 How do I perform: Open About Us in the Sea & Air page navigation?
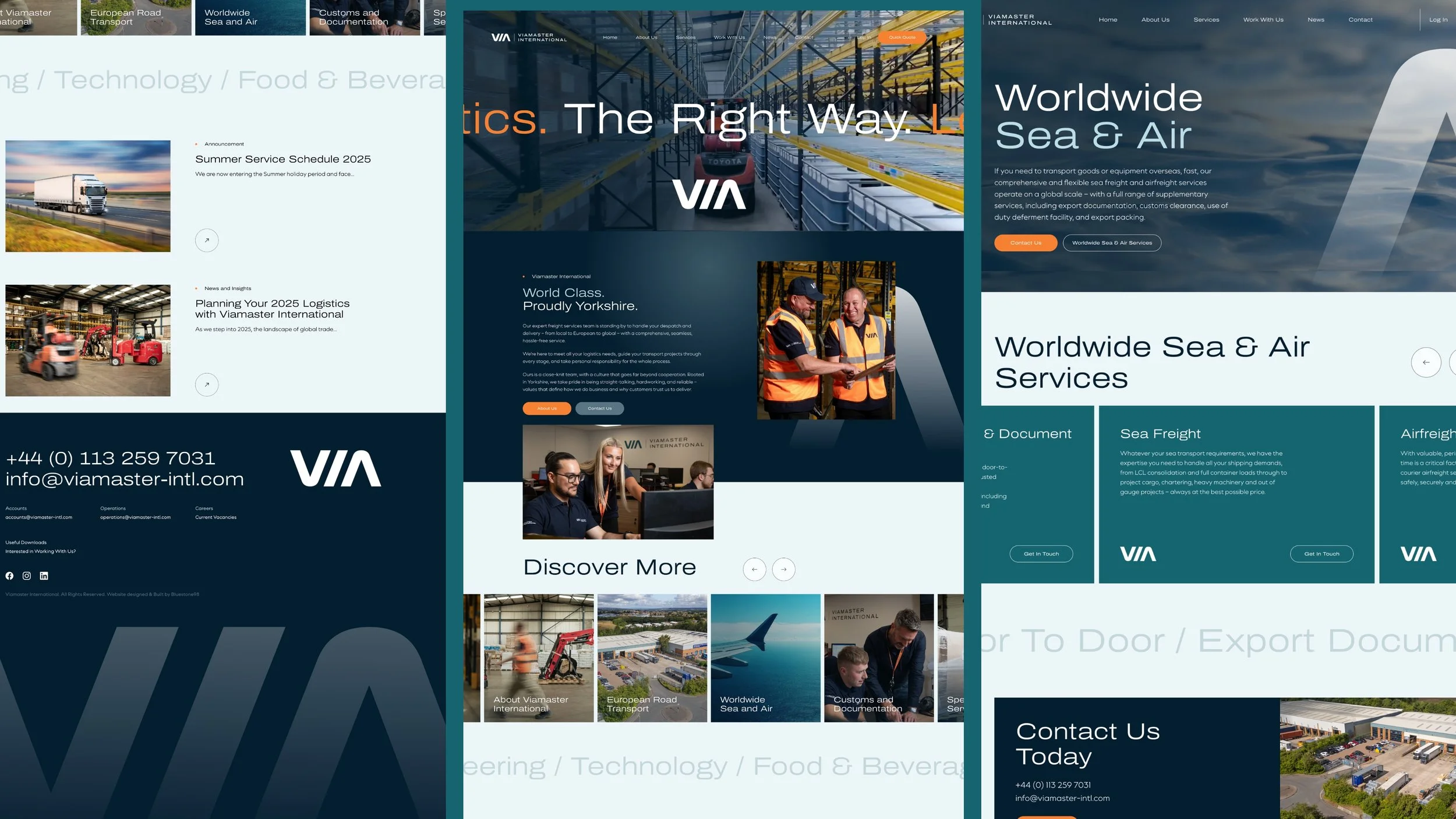1155,20
